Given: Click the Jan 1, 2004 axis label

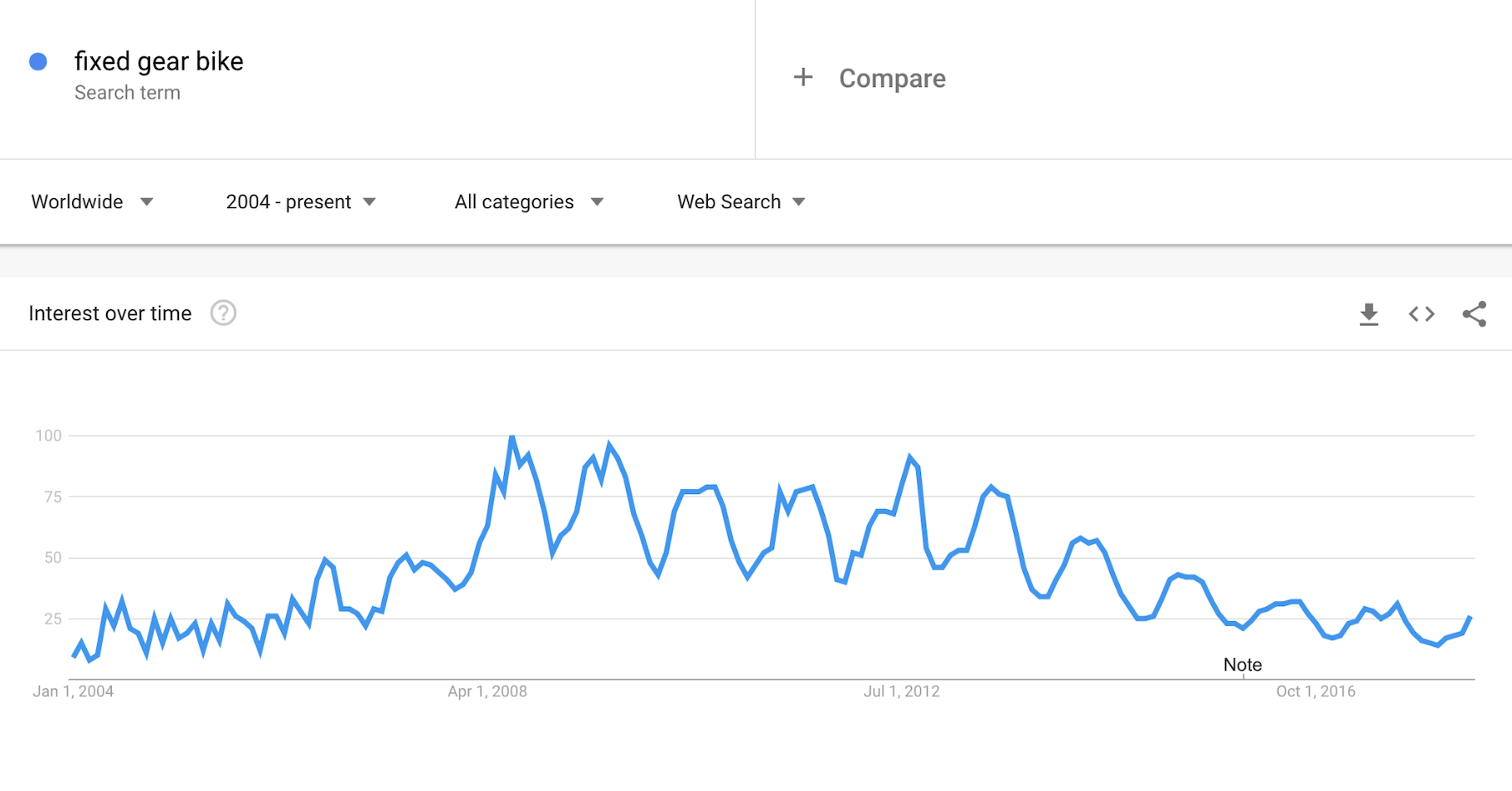Looking at the screenshot, I should click(73, 692).
